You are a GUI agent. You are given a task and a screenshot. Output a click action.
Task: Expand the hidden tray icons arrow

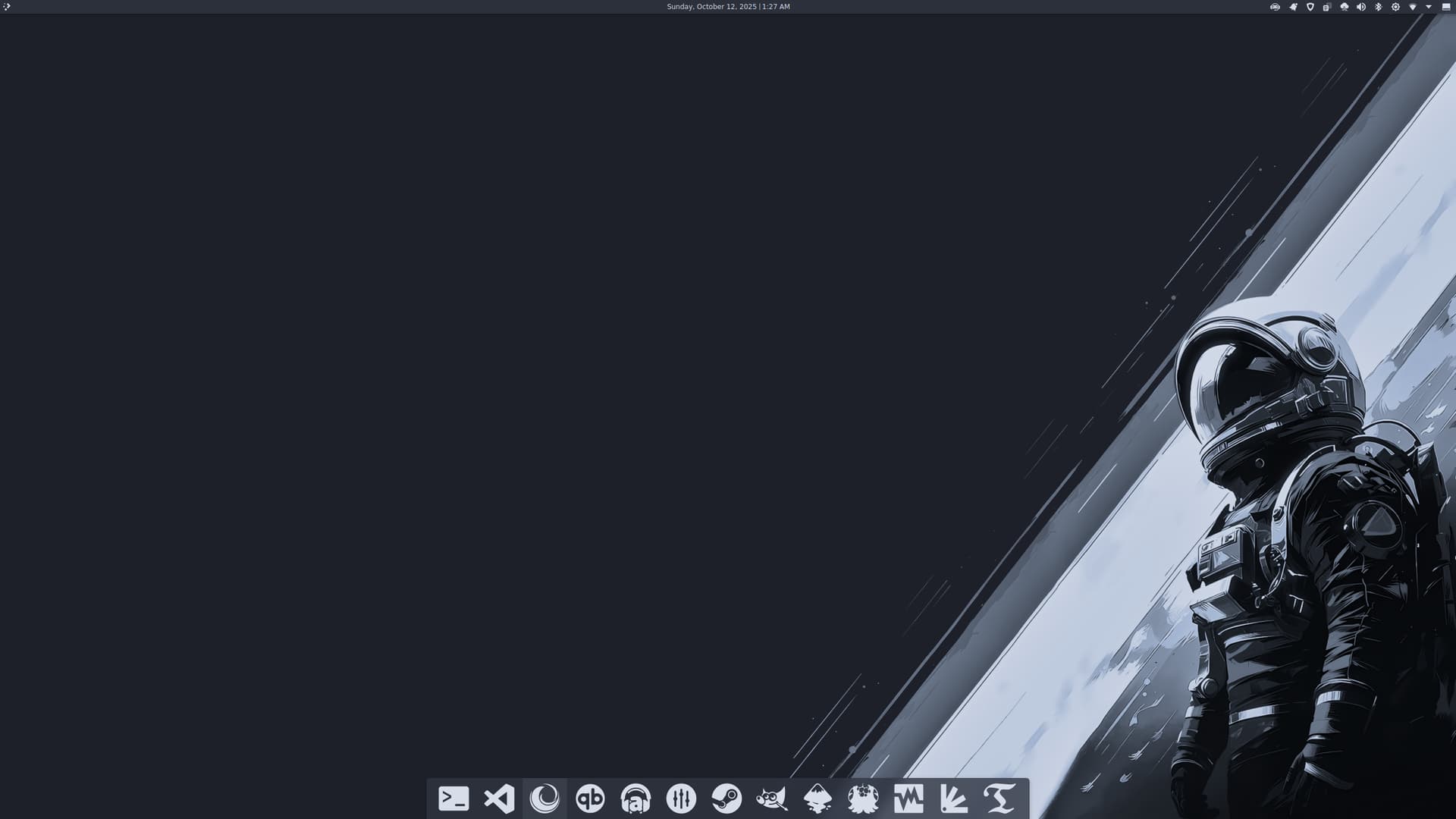[x=1429, y=7]
